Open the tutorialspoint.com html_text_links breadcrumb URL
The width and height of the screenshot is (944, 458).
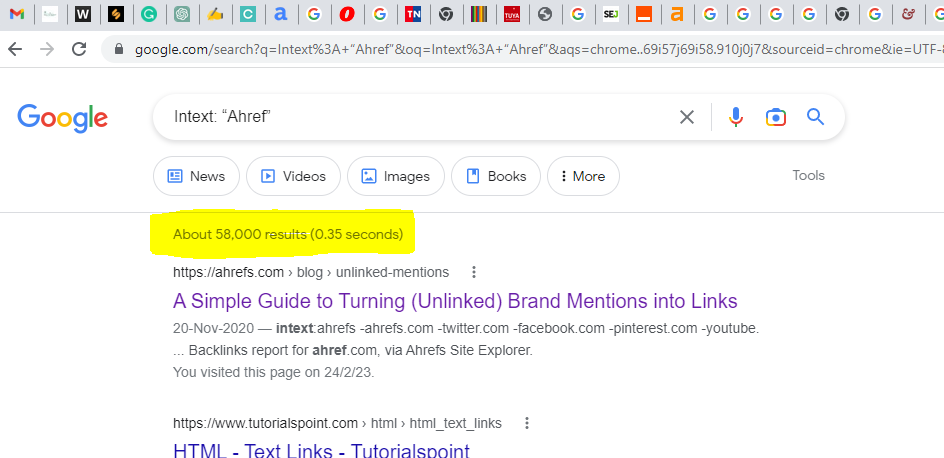tap(337, 424)
